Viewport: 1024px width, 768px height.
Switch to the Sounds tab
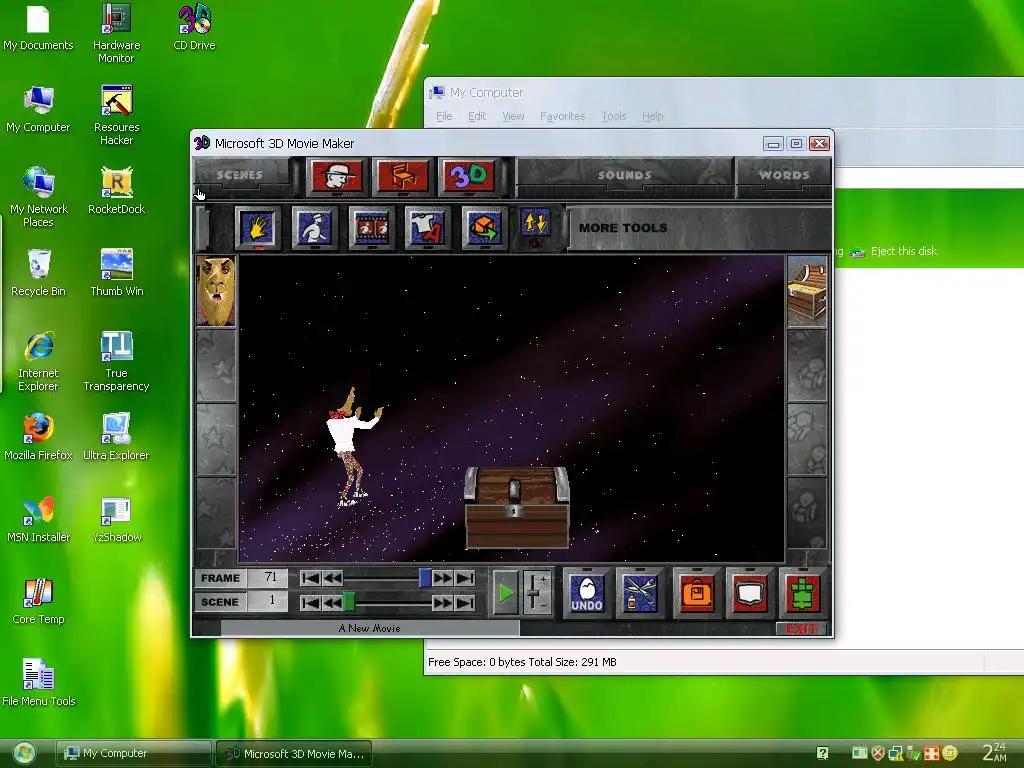[624, 175]
